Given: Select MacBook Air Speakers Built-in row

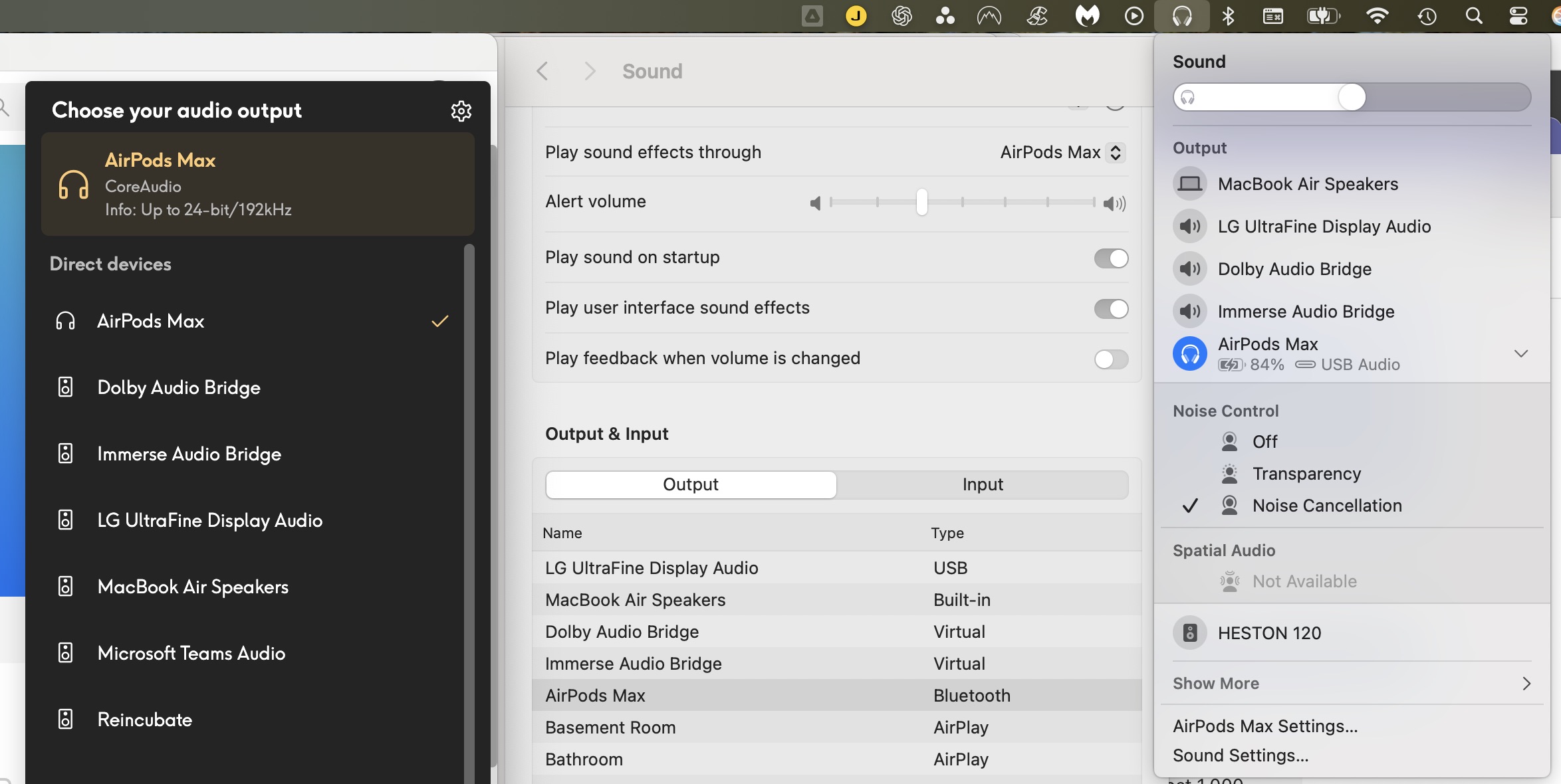Looking at the screenshot, I should (x=836, y=600).
